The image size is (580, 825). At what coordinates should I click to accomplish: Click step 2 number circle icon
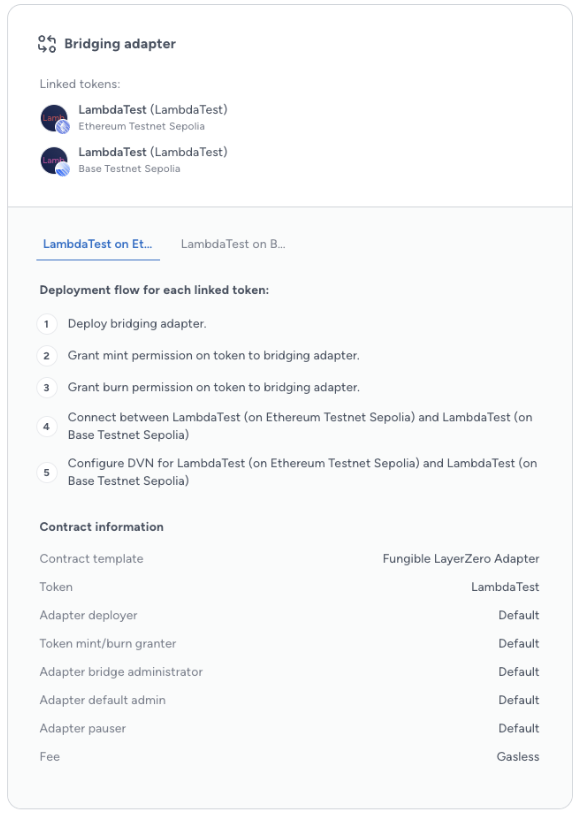(46, 356)
